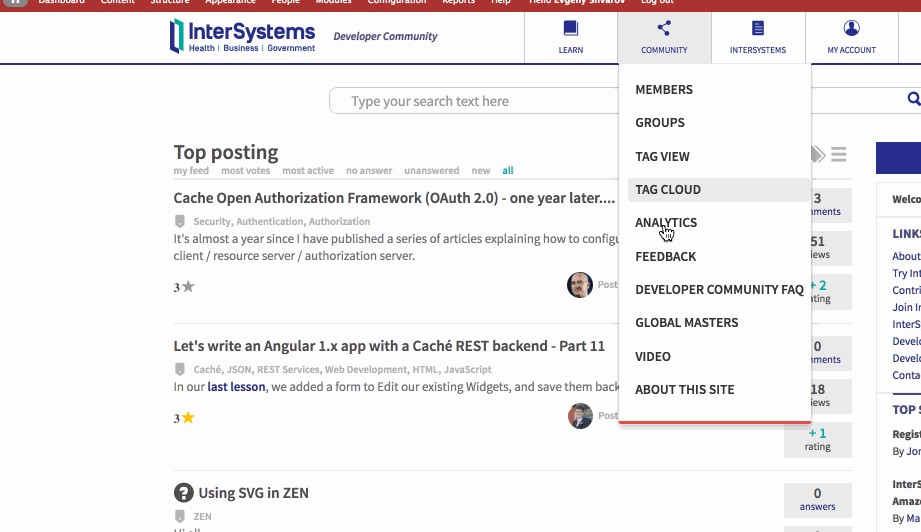
Task: Click the gold star on Angular post
Action: coord(187,418)
